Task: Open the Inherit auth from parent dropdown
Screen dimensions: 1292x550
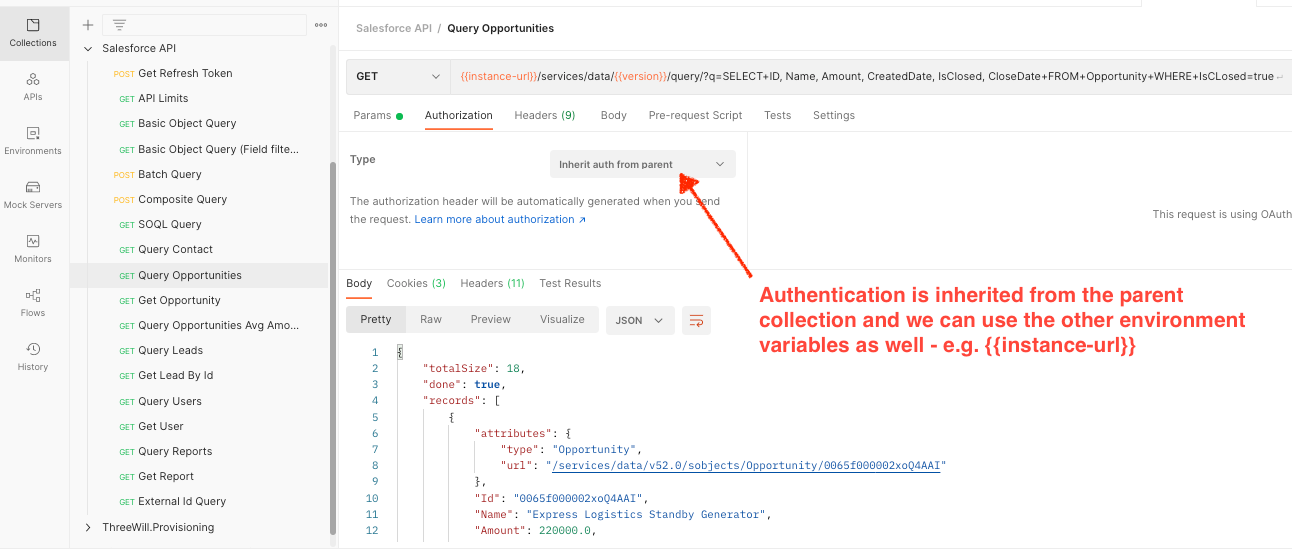Action: click(x=642, y=164)
